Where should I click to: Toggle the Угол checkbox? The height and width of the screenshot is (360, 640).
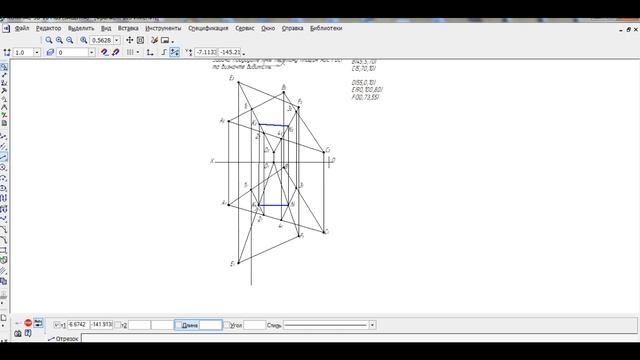coord(227,325)
